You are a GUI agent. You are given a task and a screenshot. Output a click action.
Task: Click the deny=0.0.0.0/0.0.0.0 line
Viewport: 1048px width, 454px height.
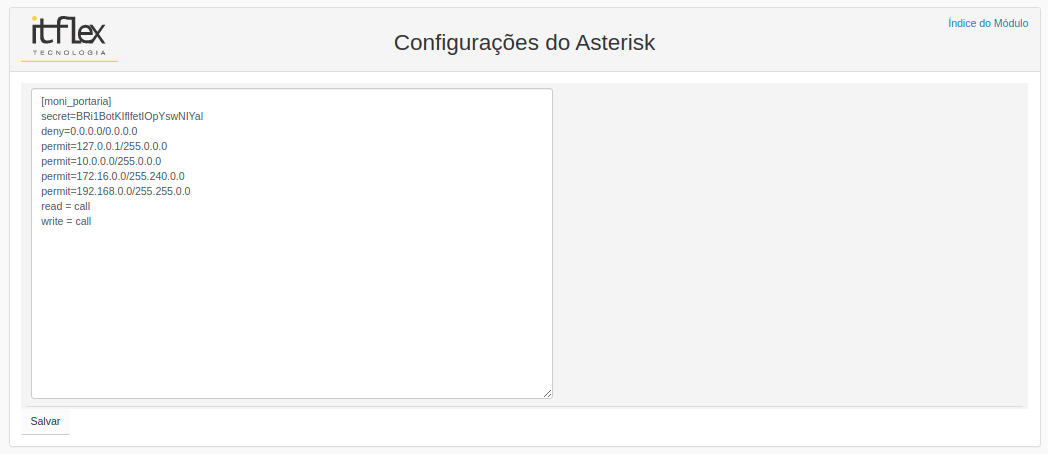coord(89,131)
